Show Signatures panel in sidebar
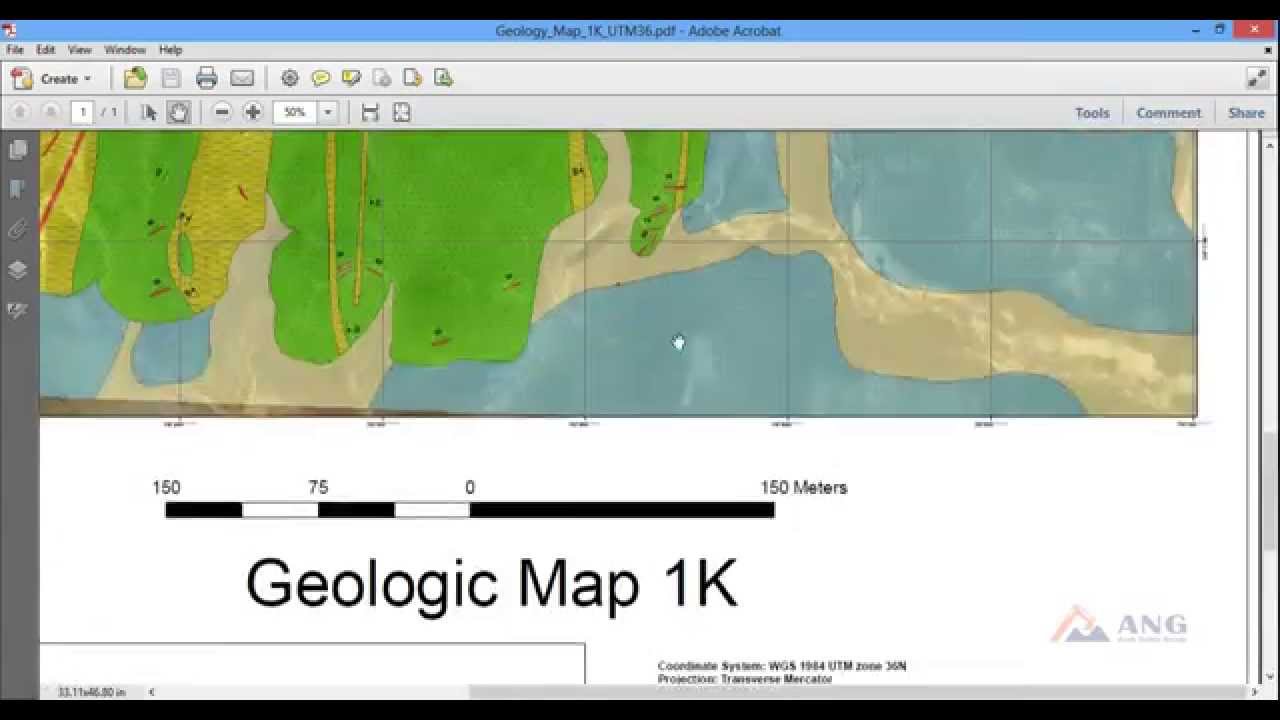Screen dimensions: 1280x720 point(18,310)
